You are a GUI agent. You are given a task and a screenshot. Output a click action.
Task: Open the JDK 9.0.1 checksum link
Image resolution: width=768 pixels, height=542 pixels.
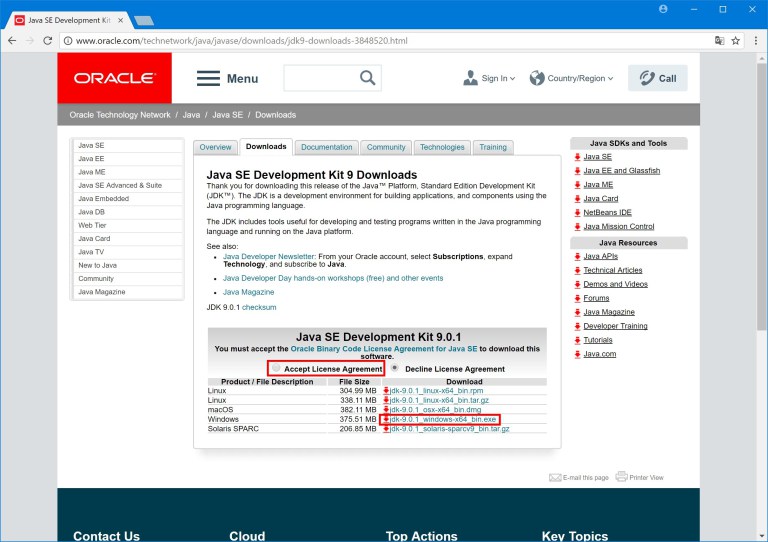(x=259, y=307)
